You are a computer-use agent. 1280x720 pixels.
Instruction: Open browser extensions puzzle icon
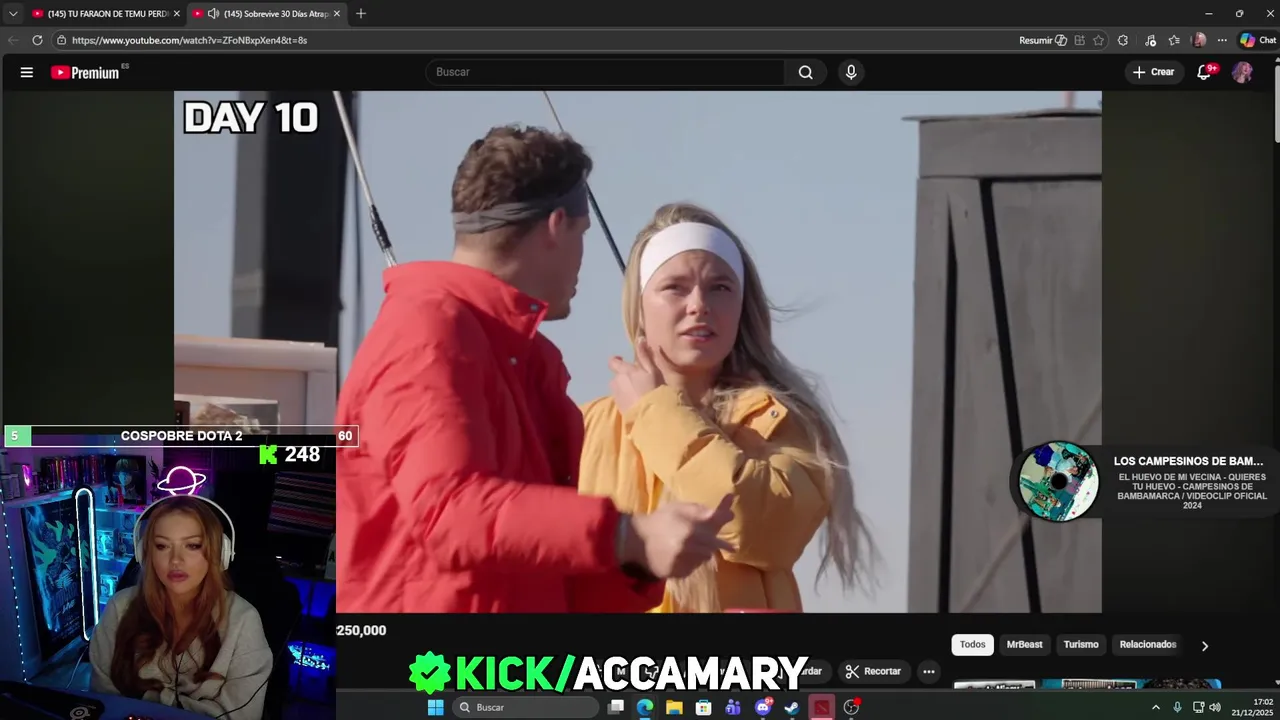point(1123,40)
